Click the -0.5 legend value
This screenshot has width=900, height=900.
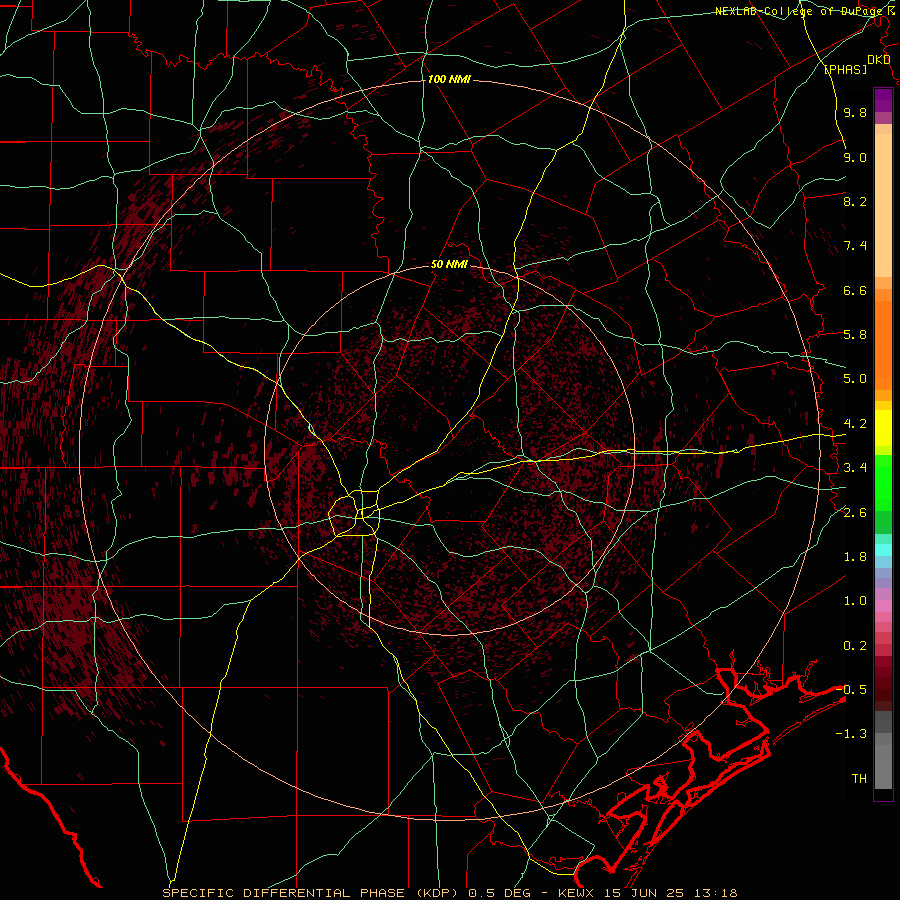tap(851, 690)
